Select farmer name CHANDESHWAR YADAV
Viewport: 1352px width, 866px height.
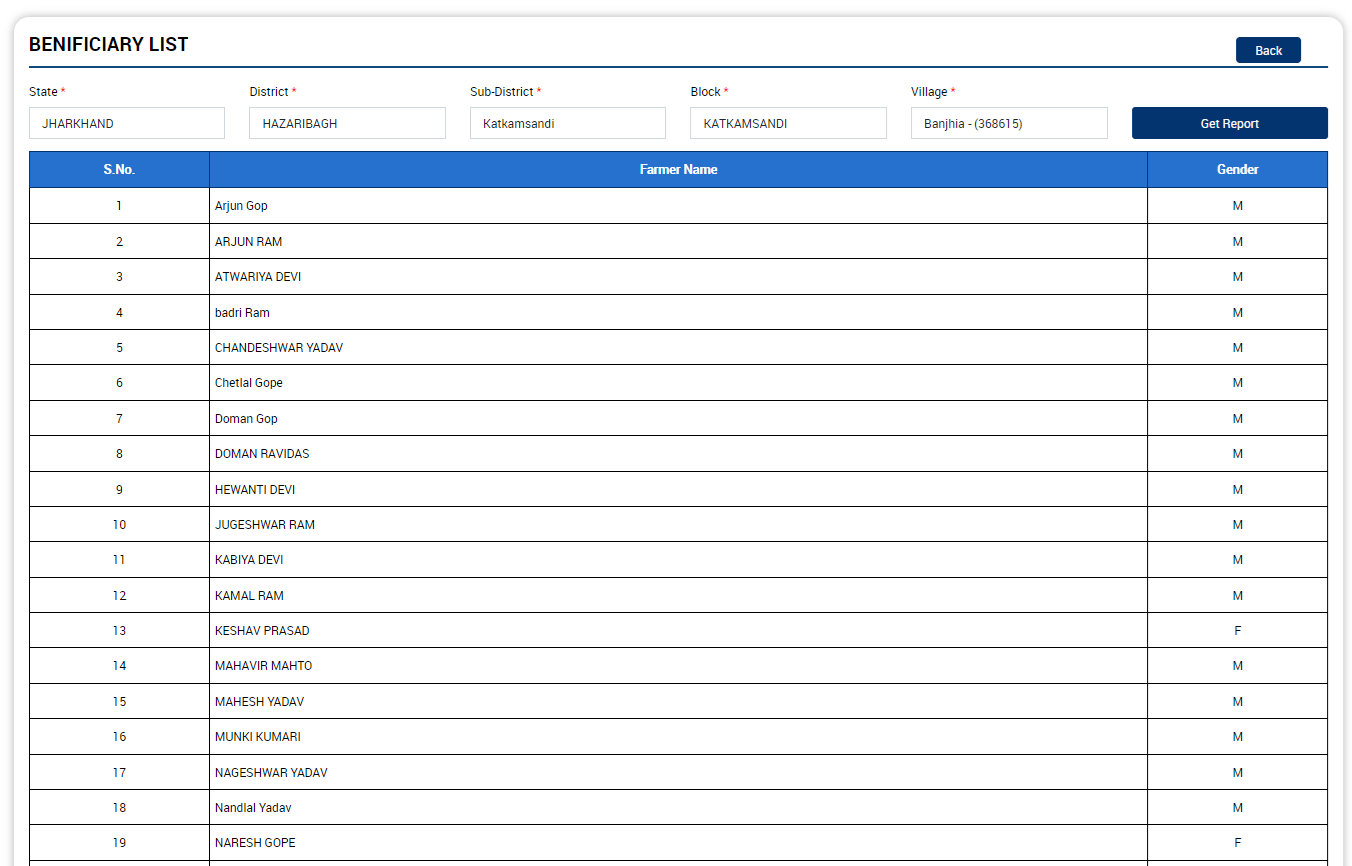tap(279, 348)
